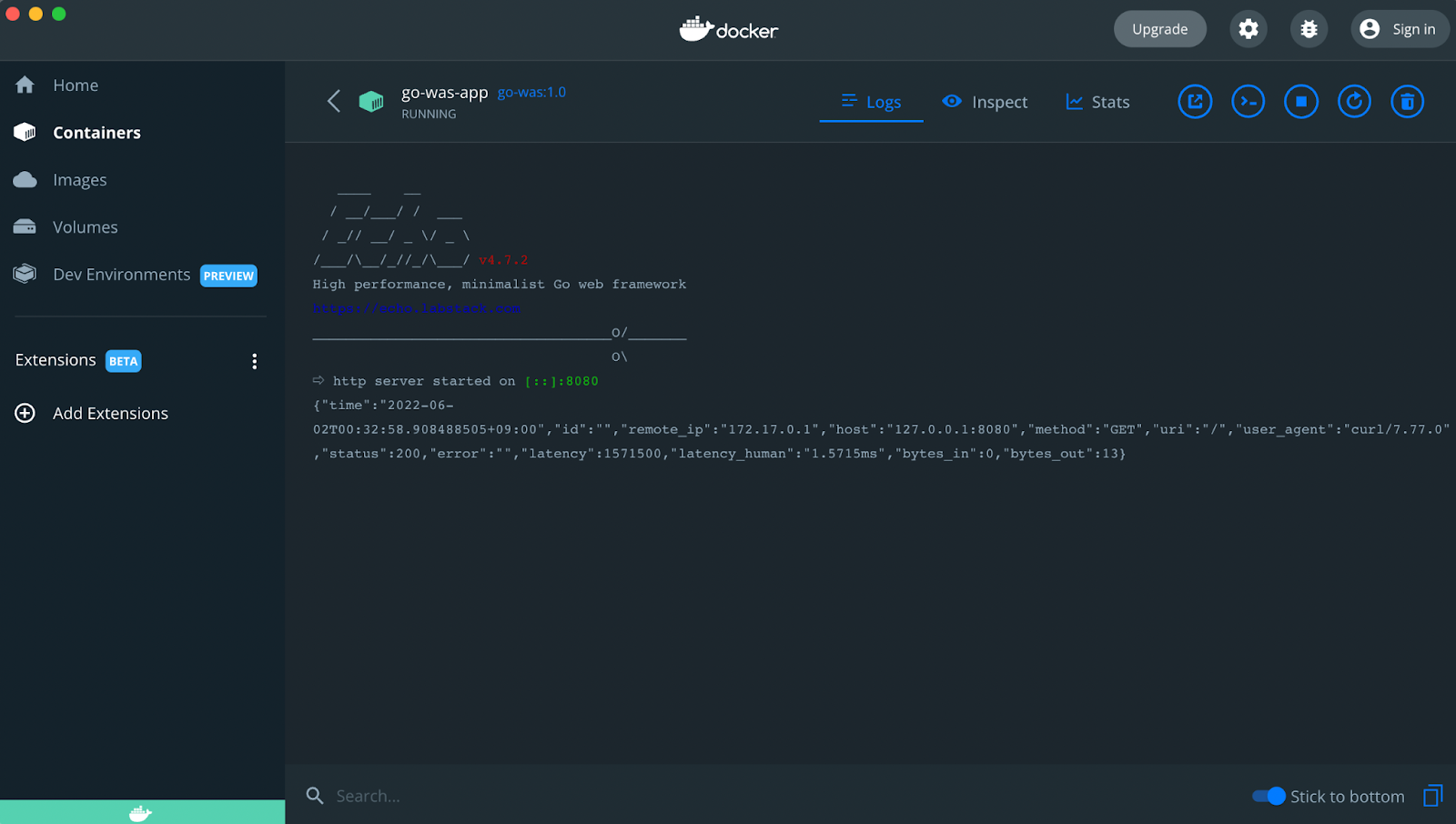The width and height of the screenshot is (1456, 824).
Task: Delete the go-was-app container
Action: 1407,101
